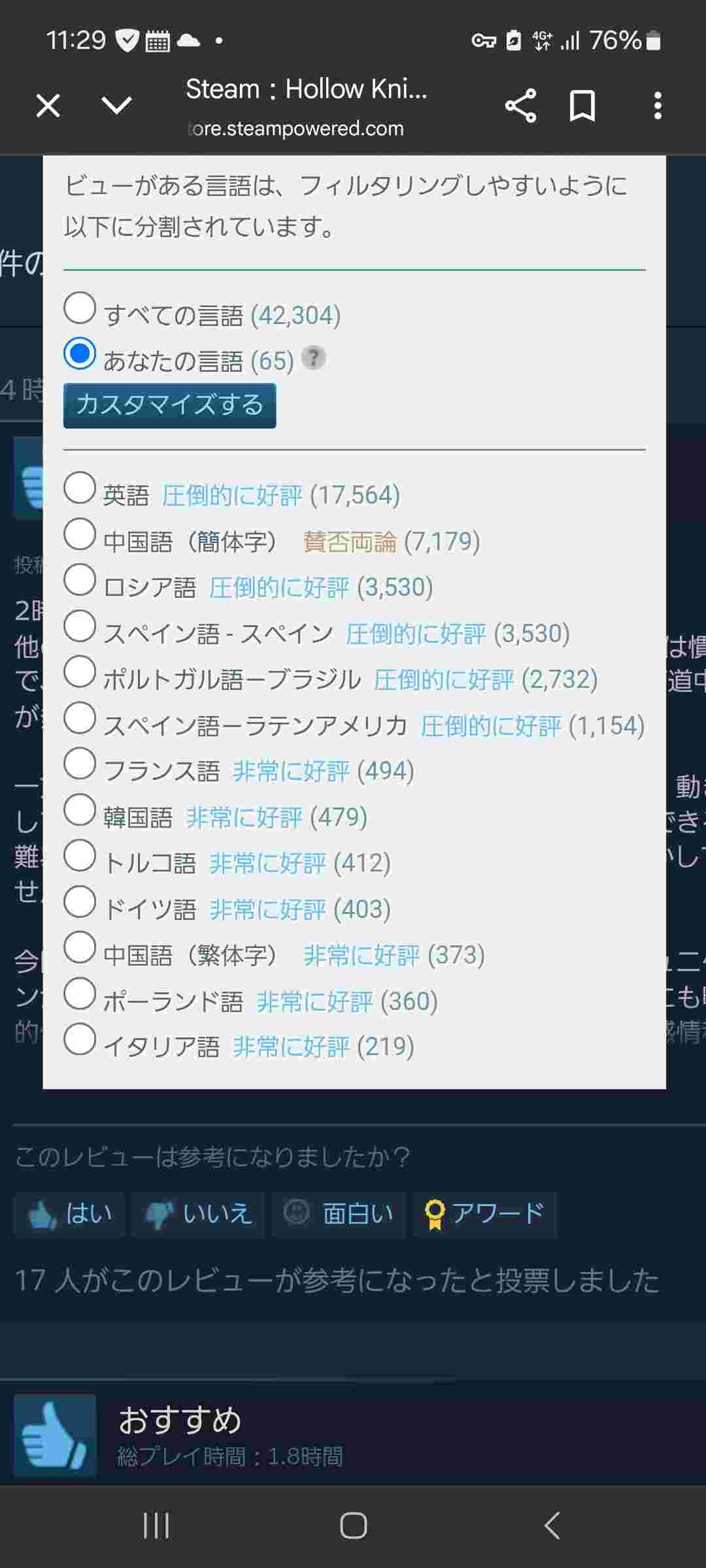This screenshot has height=1568, width=706.
Task: Tap the share icon in browser bar
Action: click(x=520, y=106)
